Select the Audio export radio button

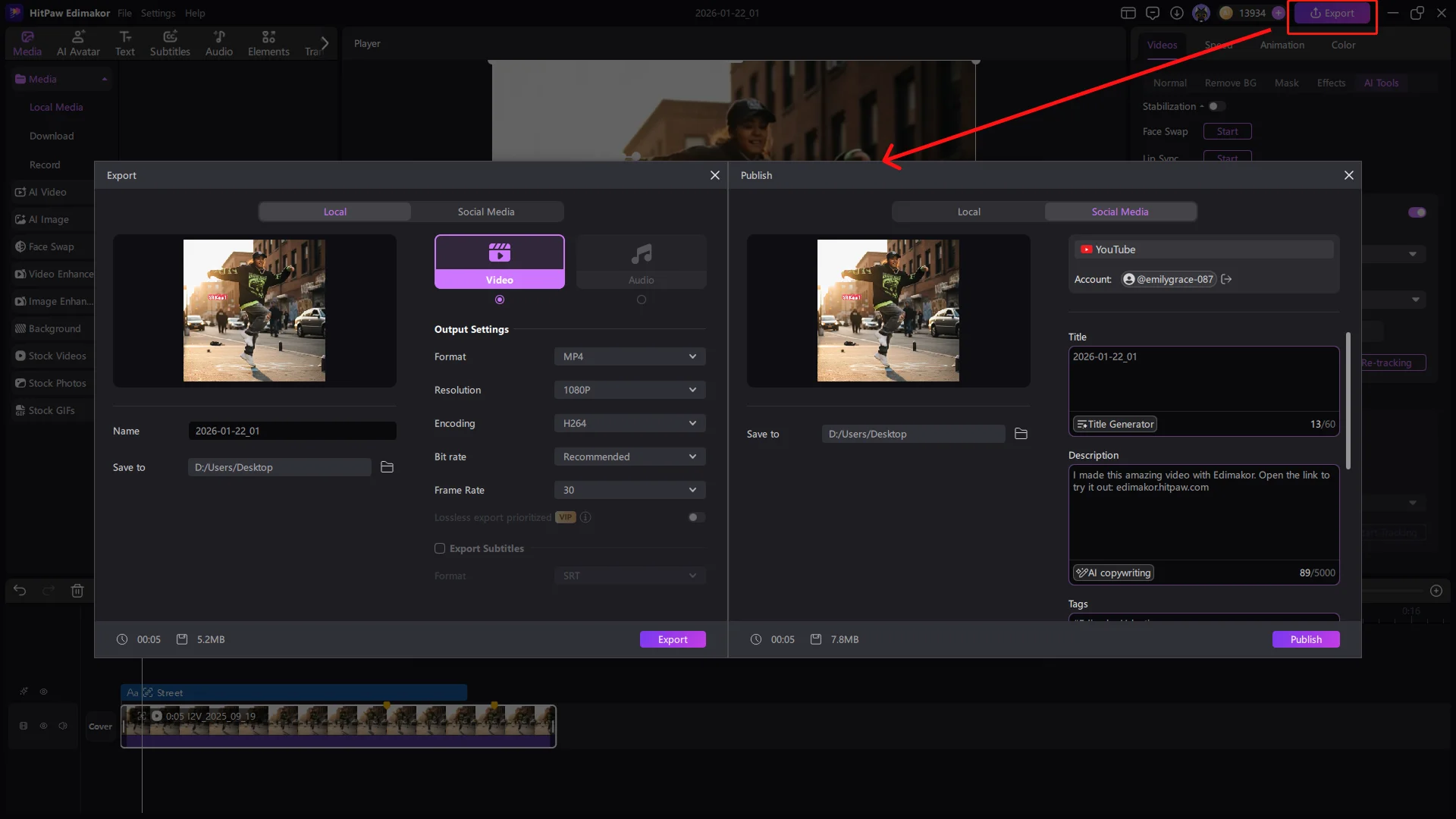coord(642,299)
